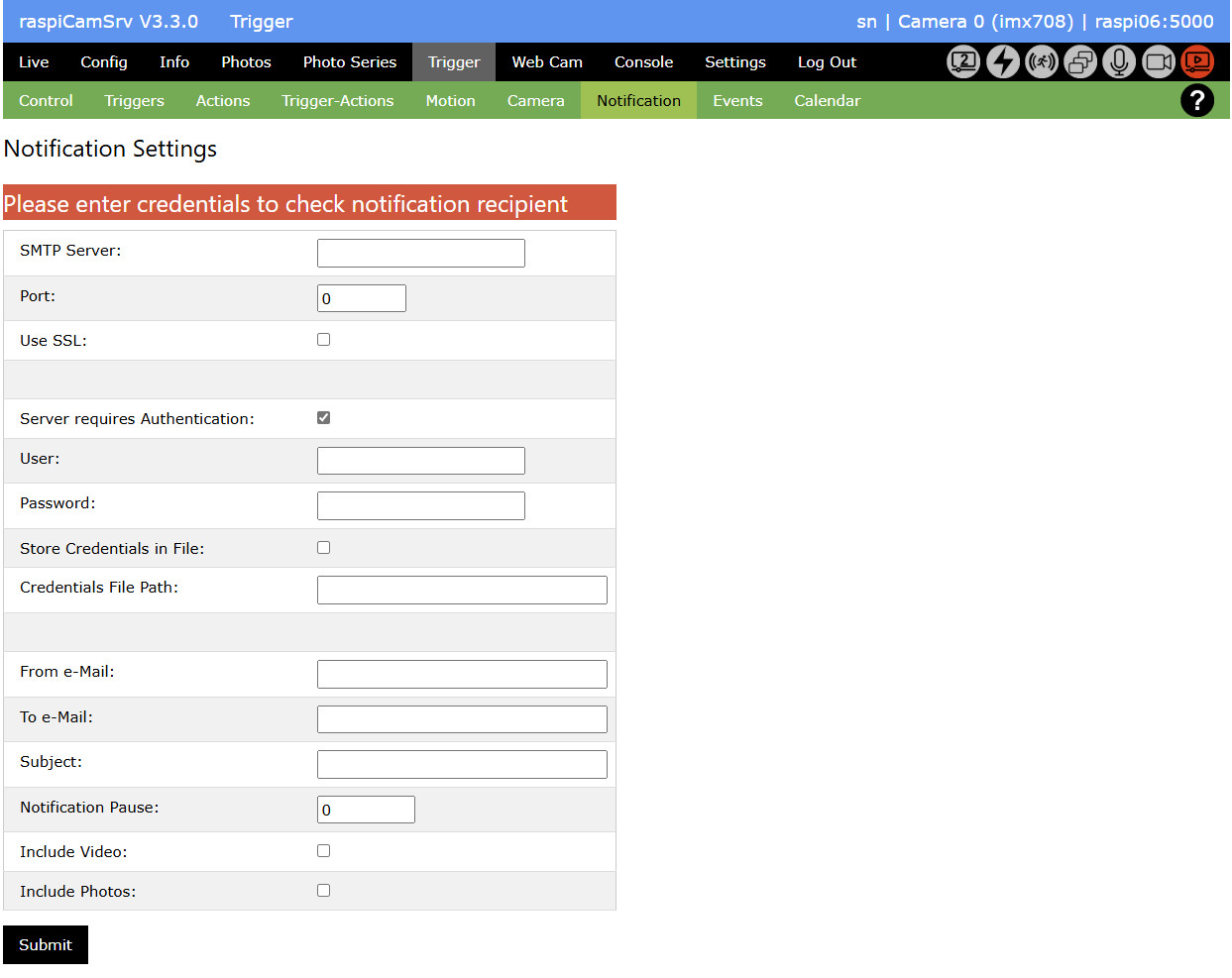Click Log Out in the navigation bar
The width and height of the screenshot is (1232, 978).
click(x=827, y=62)
